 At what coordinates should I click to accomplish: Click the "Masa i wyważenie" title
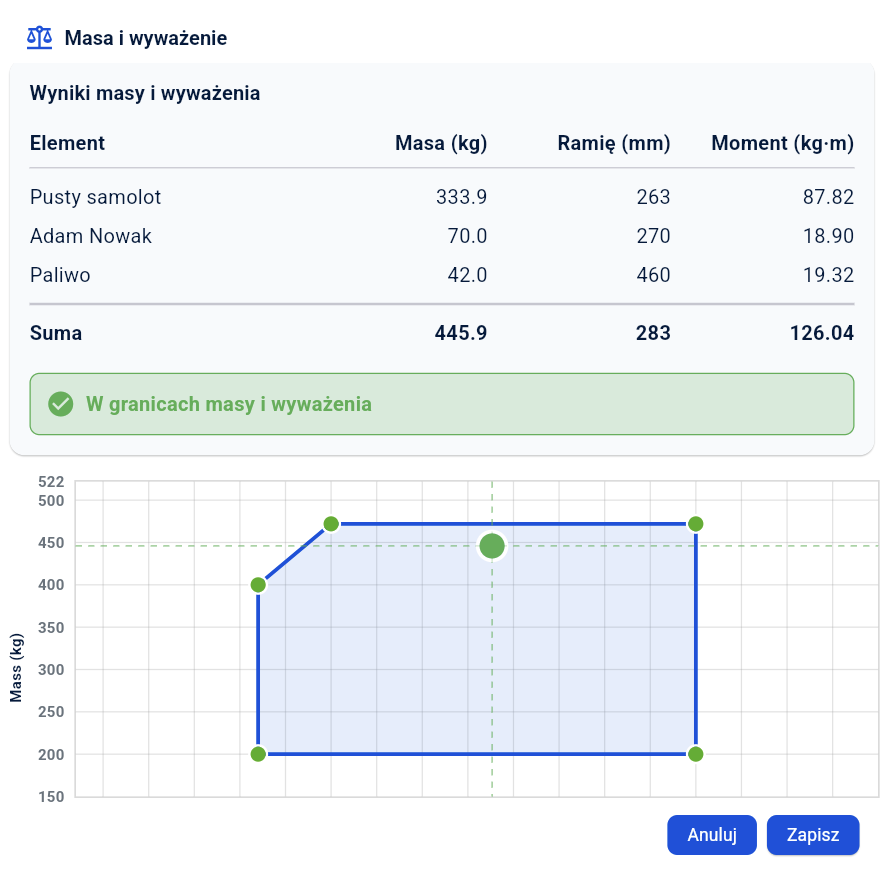click(146, 38)
